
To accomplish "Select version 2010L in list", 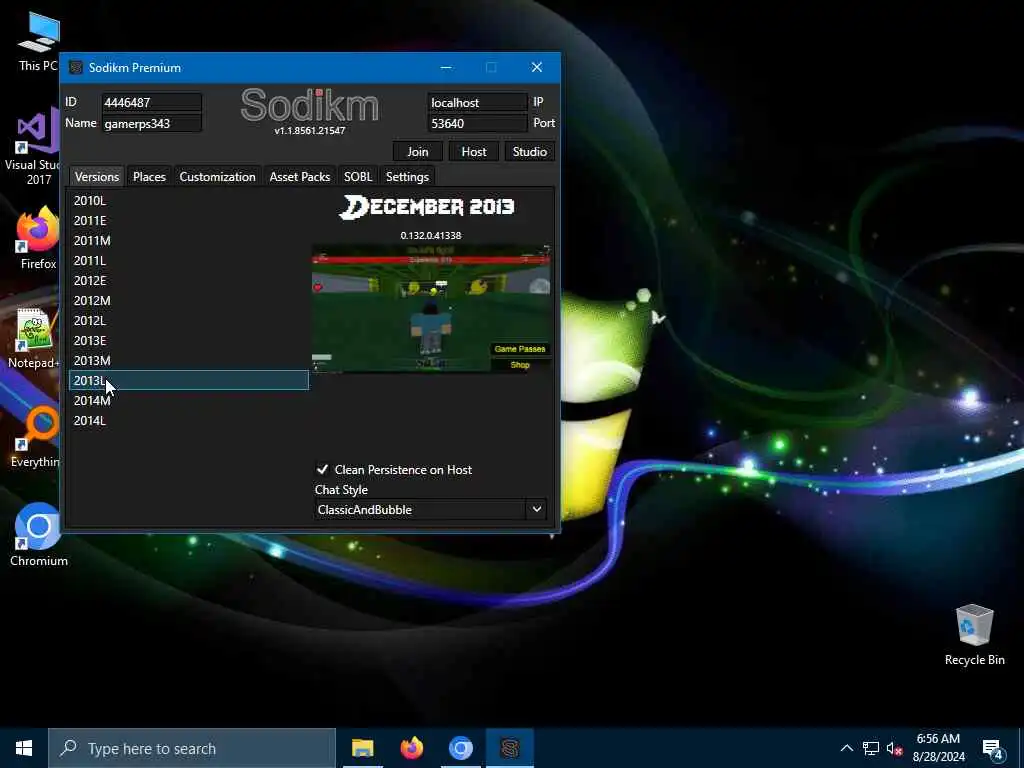I will pos(189,200).
